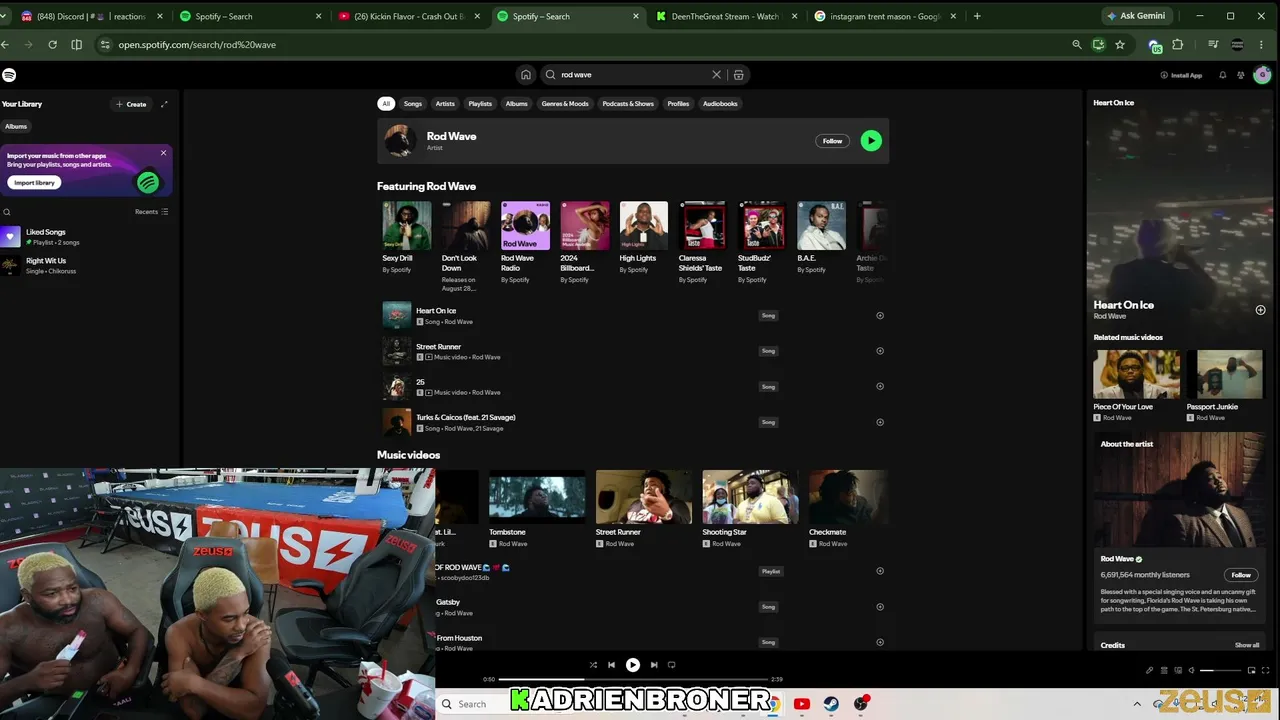Viewport: 1280px width, 720px height.
Task: Select the Audiobooks filter chip
Action: tap(720, 104)
